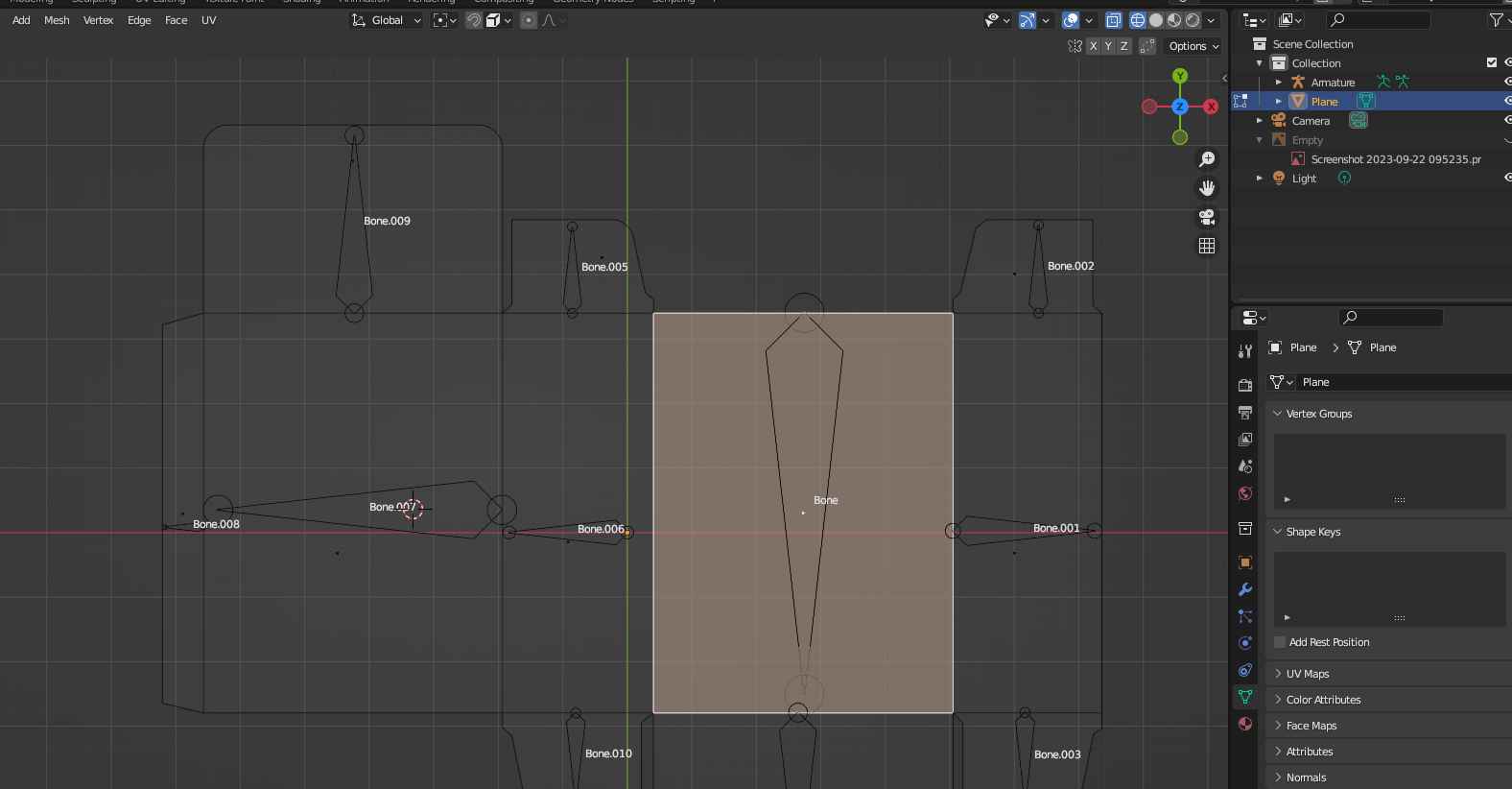This screenshot has width=1512, height=789.
Task: Open the Object properties tab
Action: [x=1245, y=562]
